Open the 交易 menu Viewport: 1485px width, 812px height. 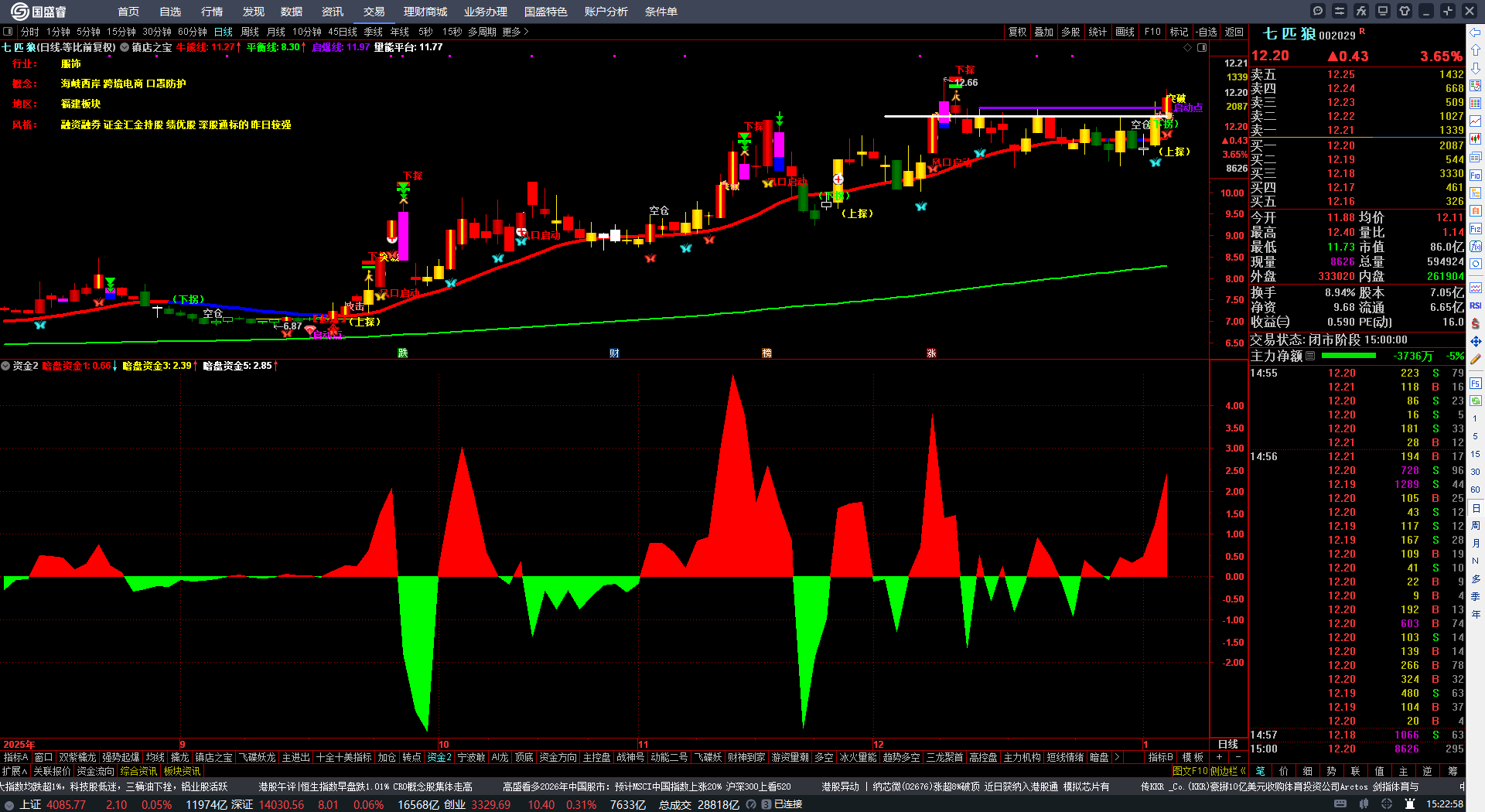coord(374,12)
